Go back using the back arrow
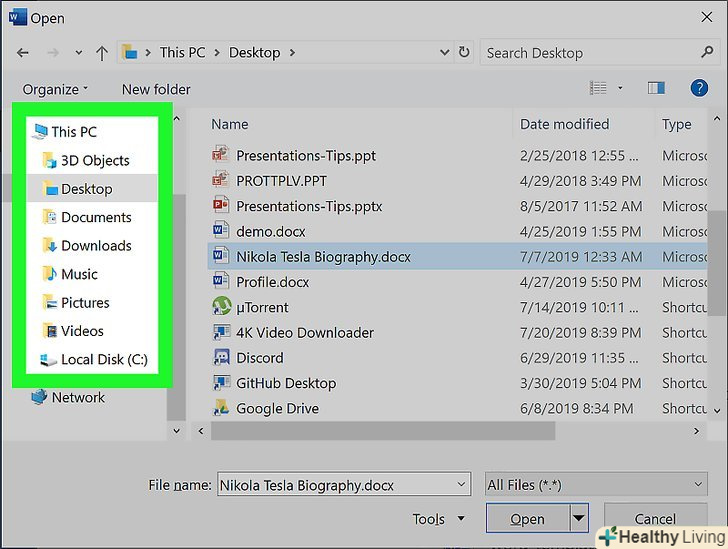This screenshot has height=549, width=728. pos(23,53)
